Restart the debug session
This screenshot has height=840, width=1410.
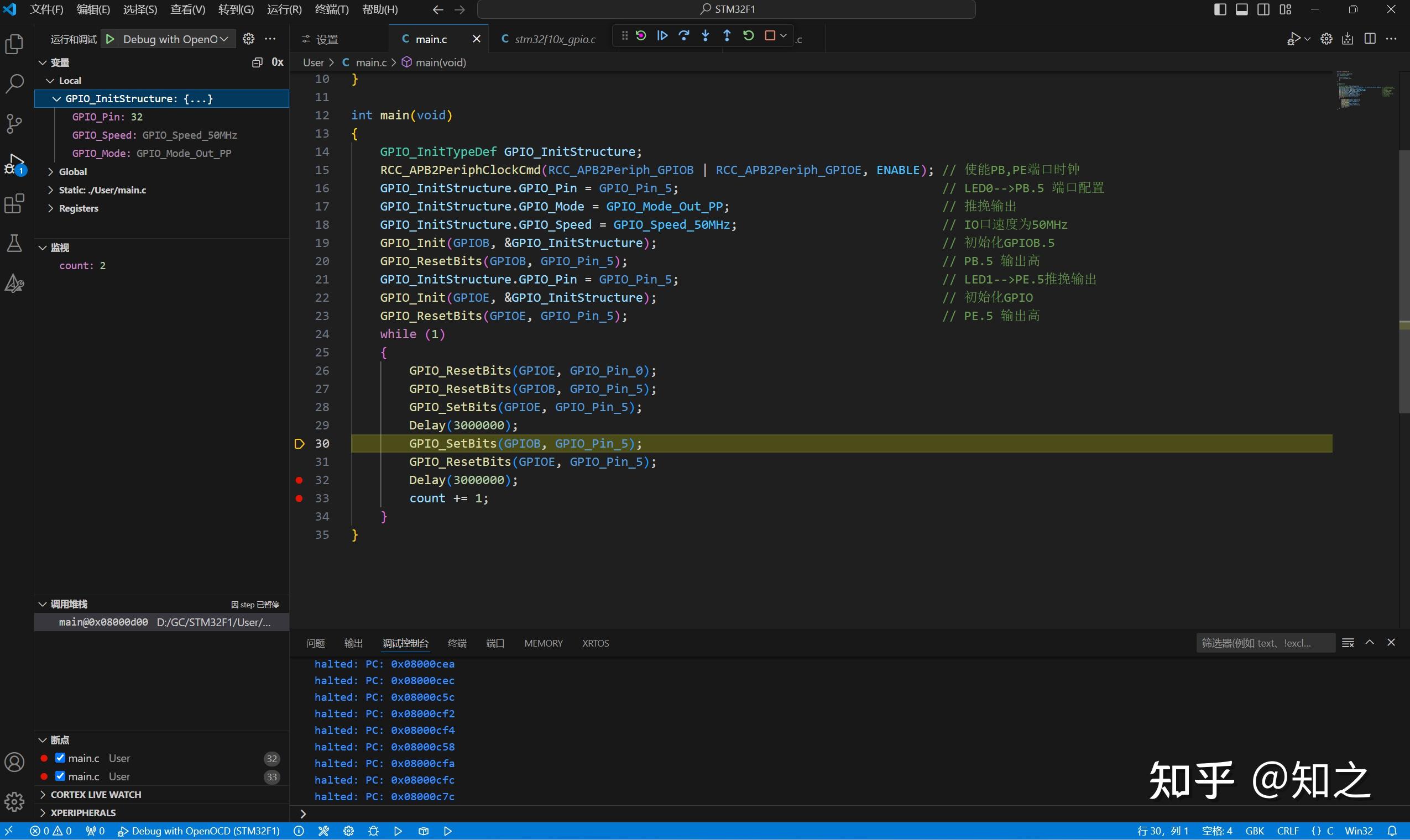tap(748, 35)
